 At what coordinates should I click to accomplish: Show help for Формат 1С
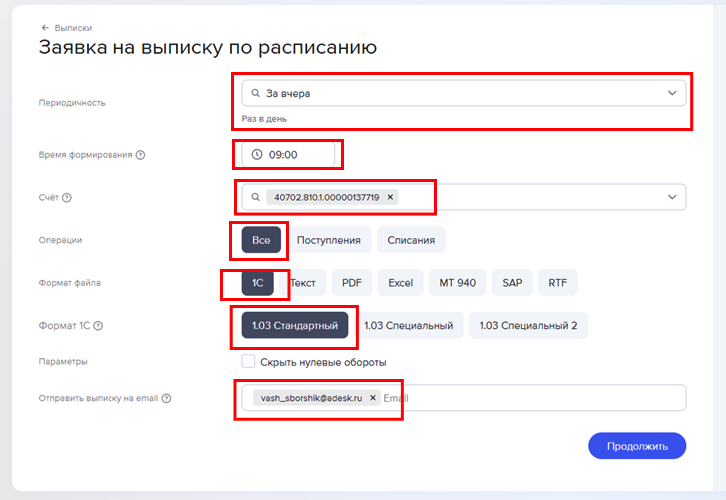click(x=98, y=326)
